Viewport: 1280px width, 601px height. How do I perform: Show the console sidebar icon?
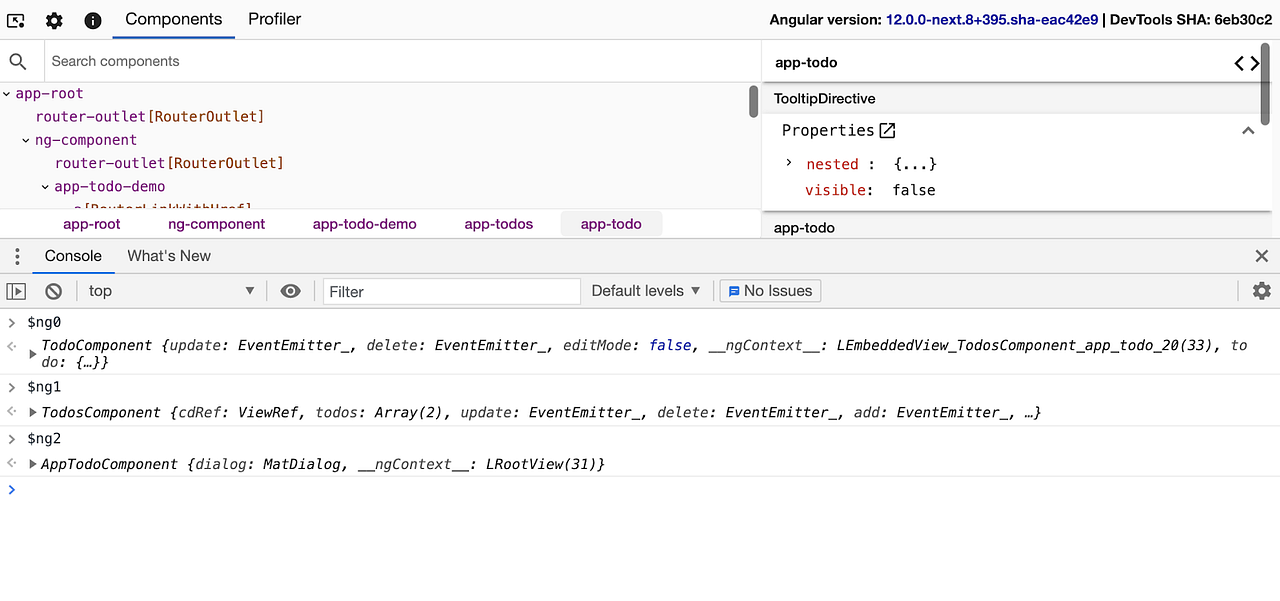[x=15, y=290]
